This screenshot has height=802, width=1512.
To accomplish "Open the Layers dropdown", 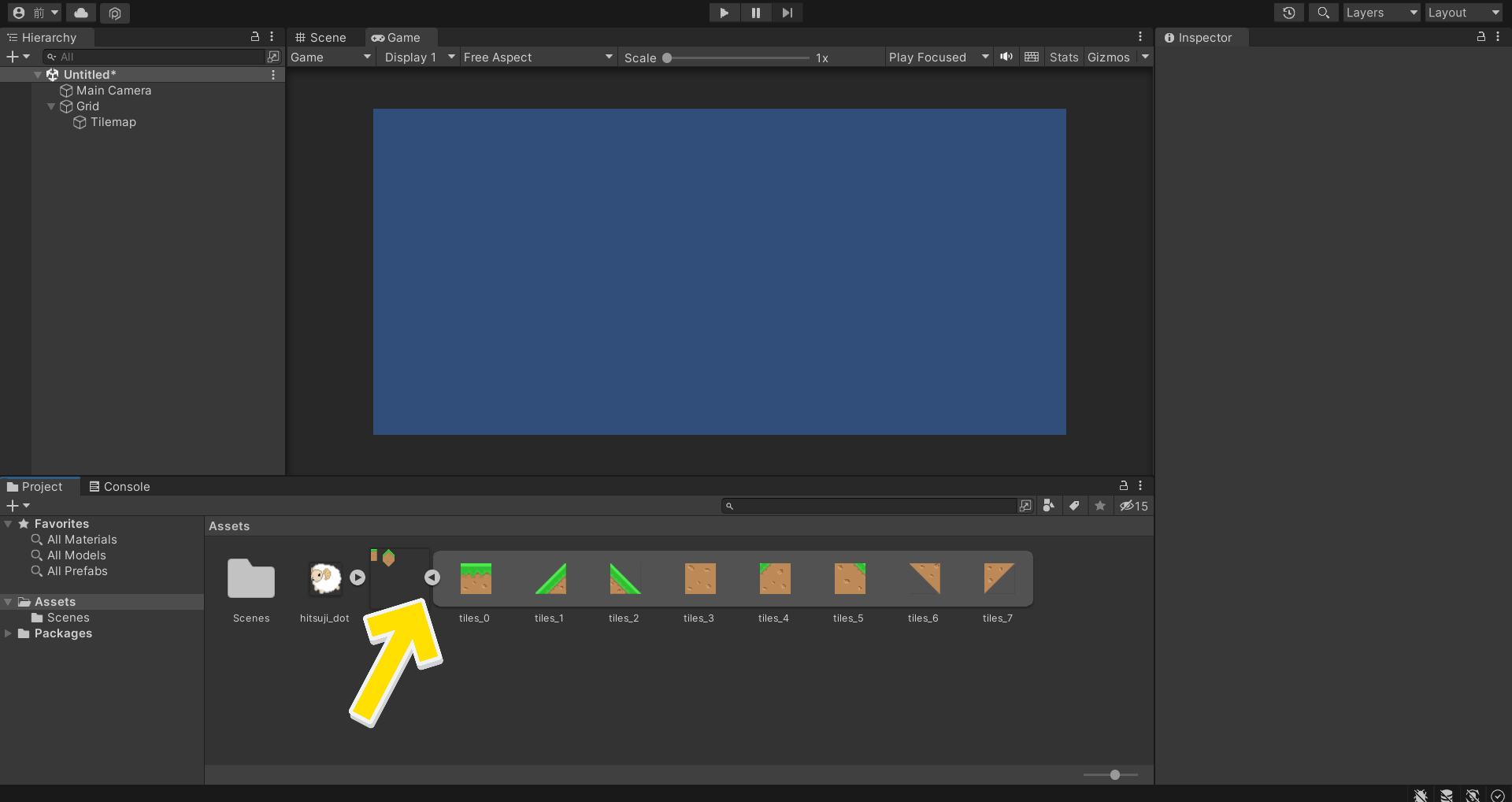I will coord(1380,13).
